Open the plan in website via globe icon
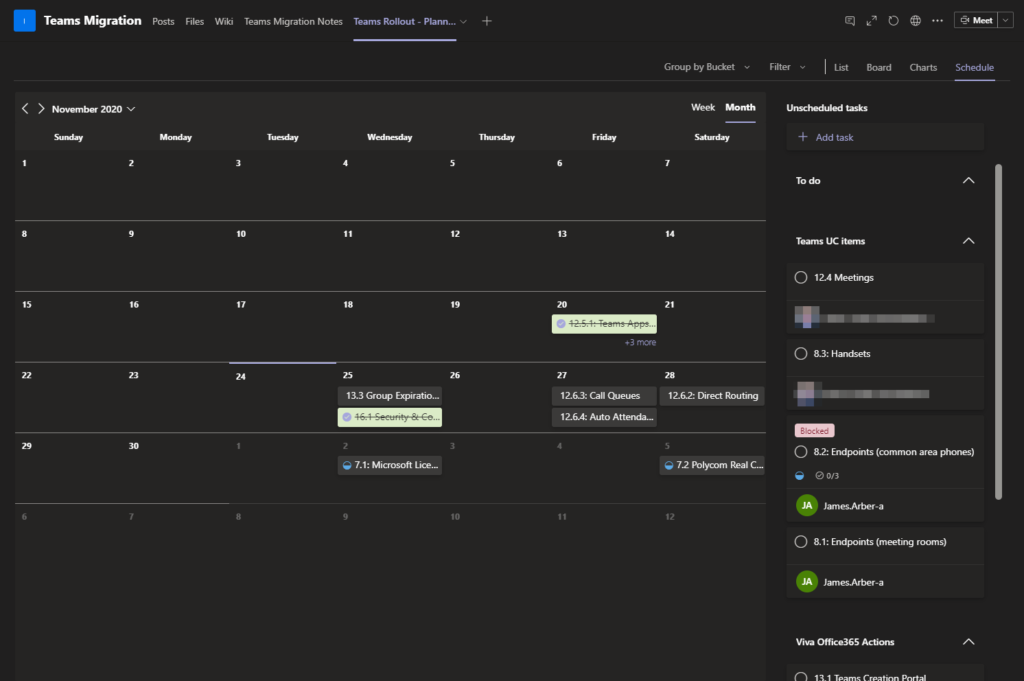 (x=916, y=21)
